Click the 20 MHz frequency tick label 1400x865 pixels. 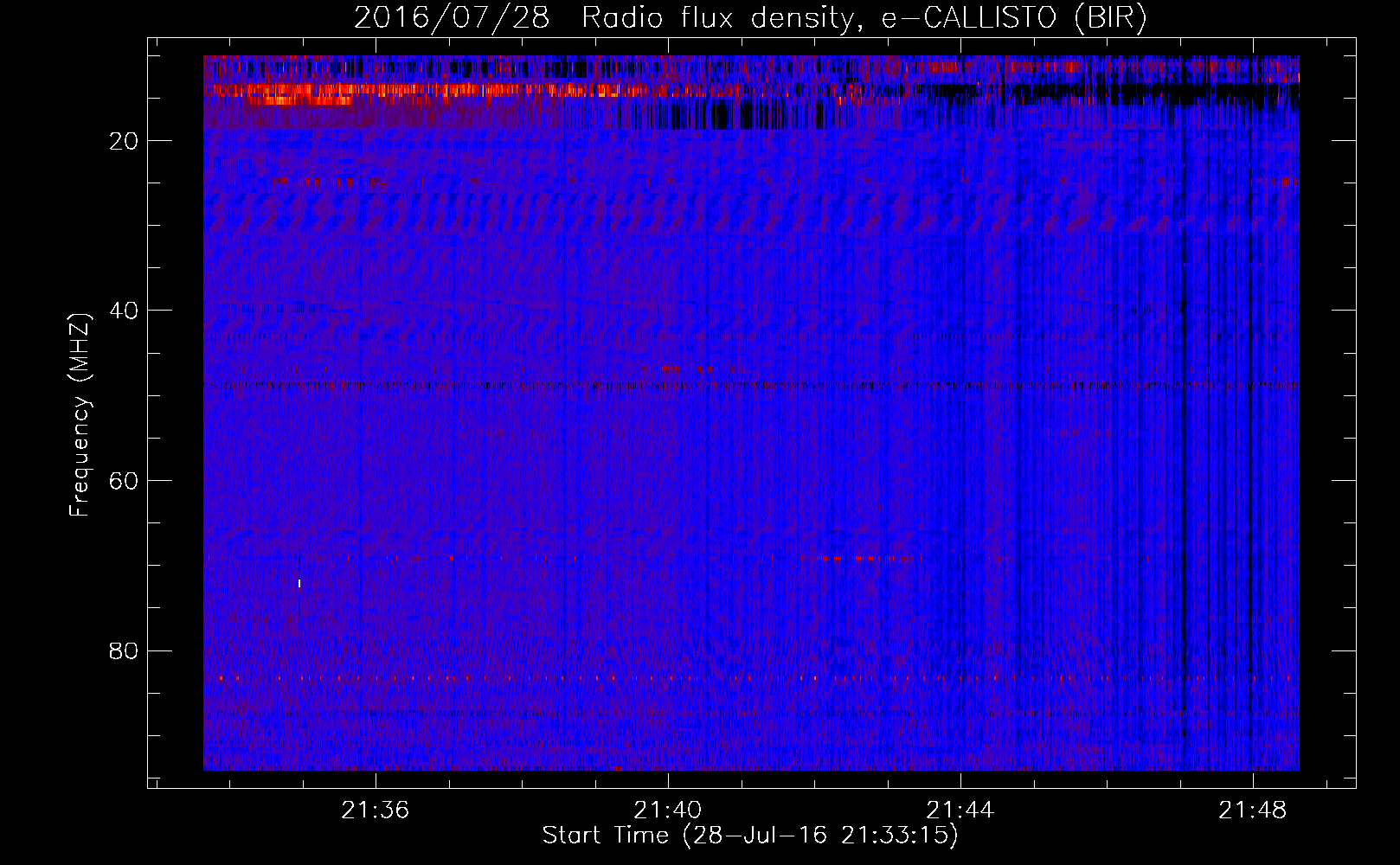(124, 141)
